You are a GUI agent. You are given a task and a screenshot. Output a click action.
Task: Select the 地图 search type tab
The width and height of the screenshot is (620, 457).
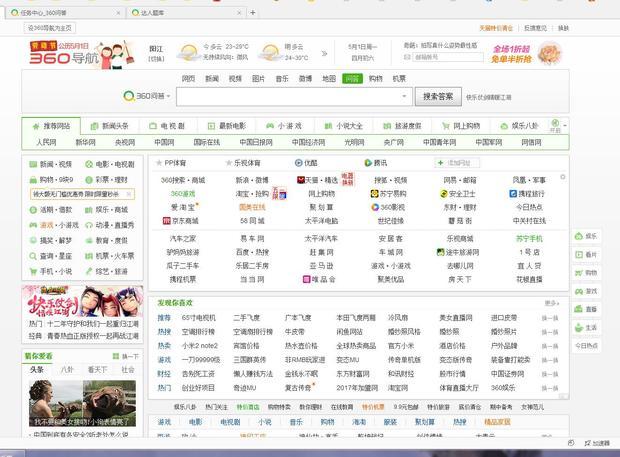(x=329, y=79)
